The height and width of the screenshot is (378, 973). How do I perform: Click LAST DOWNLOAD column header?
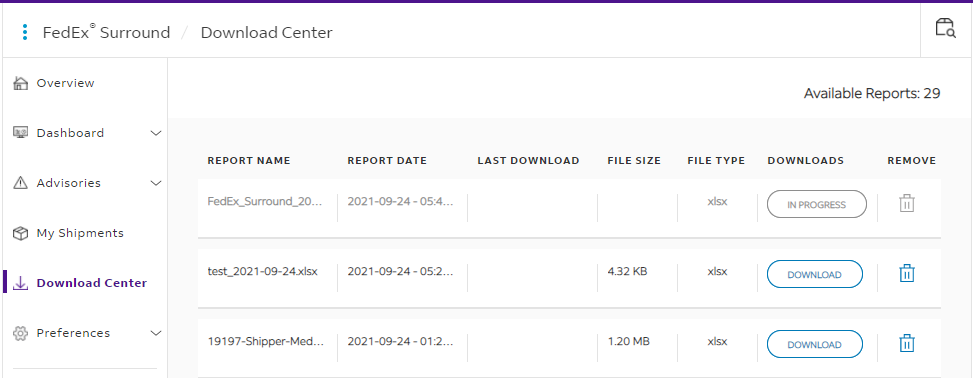528,161
